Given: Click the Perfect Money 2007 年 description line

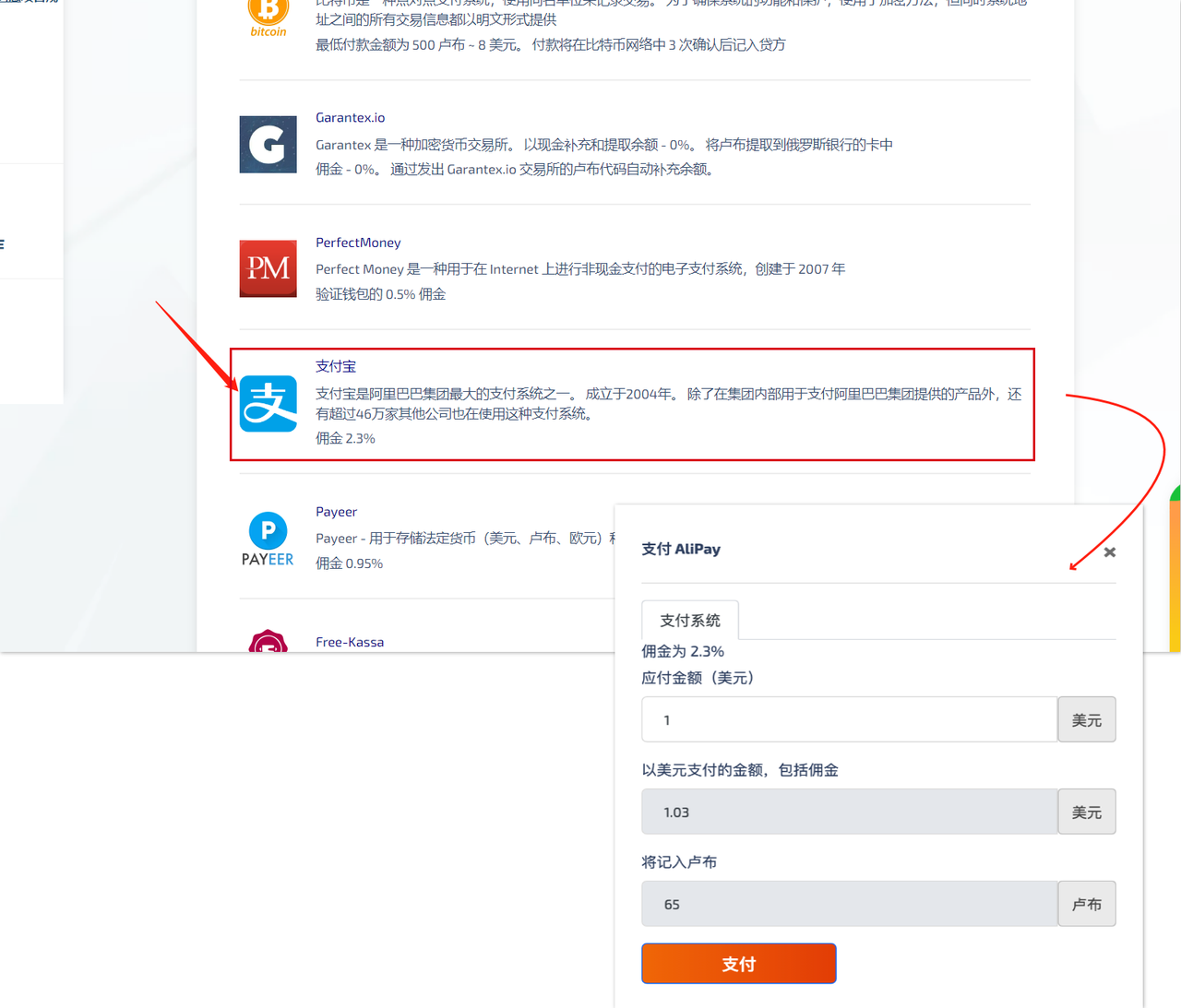Looking at the screenshot, I should click(x=580, y=268).
